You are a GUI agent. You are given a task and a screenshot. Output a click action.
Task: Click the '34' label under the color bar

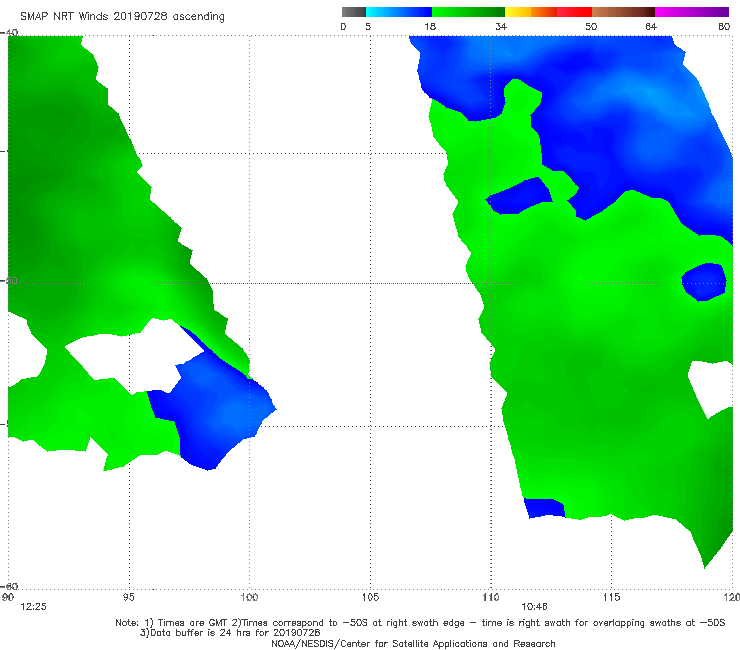point(501,27)
